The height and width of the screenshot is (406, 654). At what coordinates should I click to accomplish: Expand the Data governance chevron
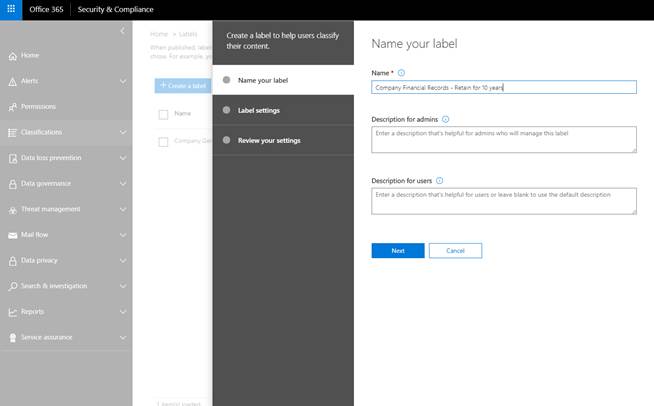pyautogui.click(x=123, y=183)
